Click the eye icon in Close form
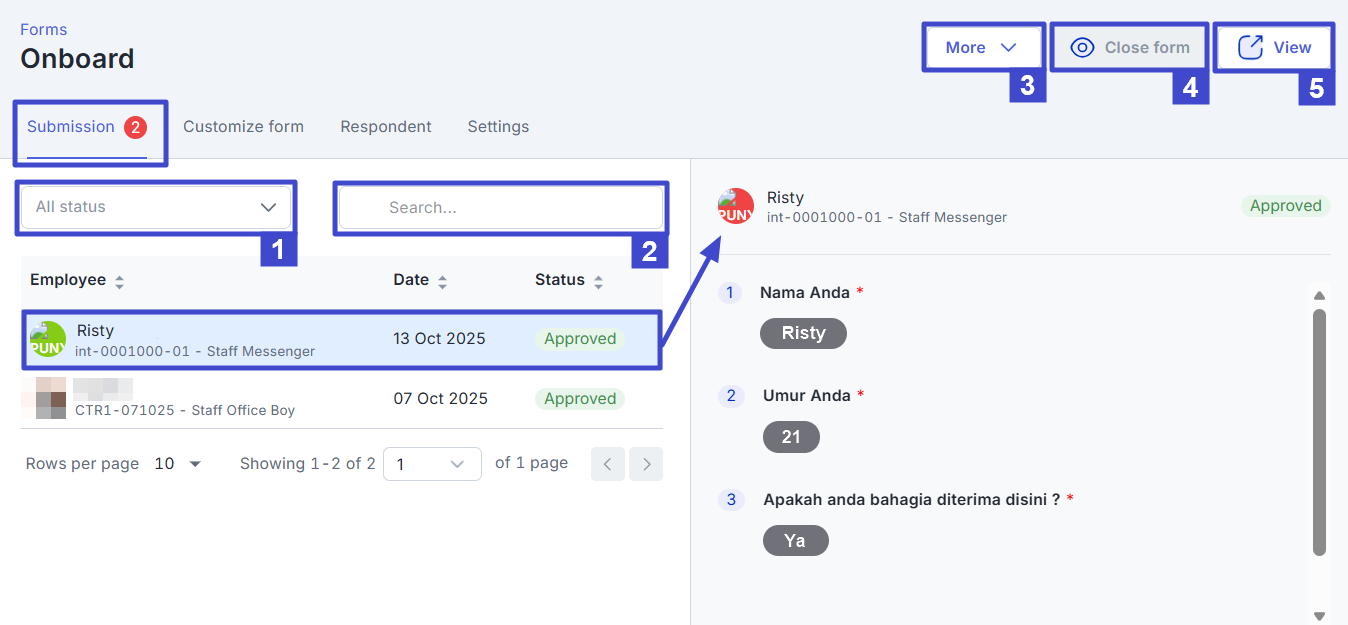Image resolution: width=1348 pixels, height=625 pixels. (1082, 48)
